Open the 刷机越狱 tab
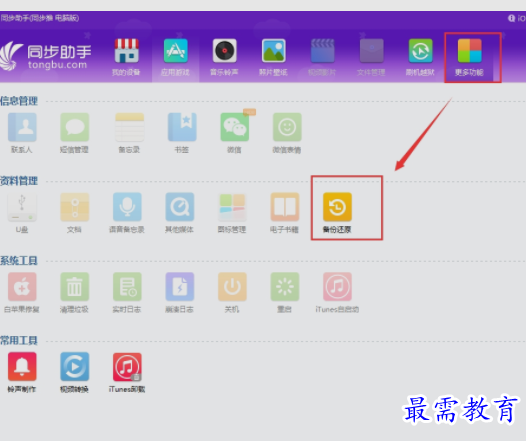This screenshot has width=526, height=441. (x=420, y=56)
